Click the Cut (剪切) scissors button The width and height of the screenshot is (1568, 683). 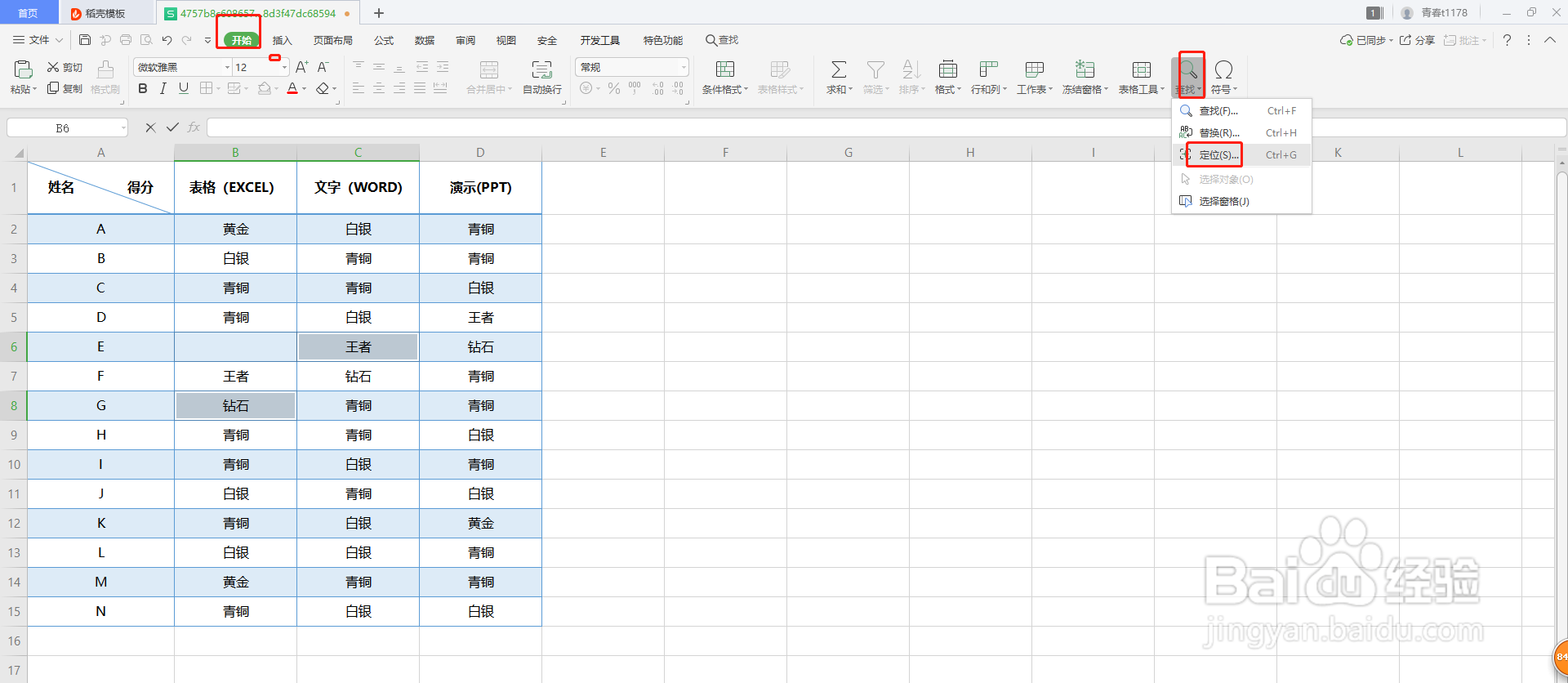click(65, 67)
